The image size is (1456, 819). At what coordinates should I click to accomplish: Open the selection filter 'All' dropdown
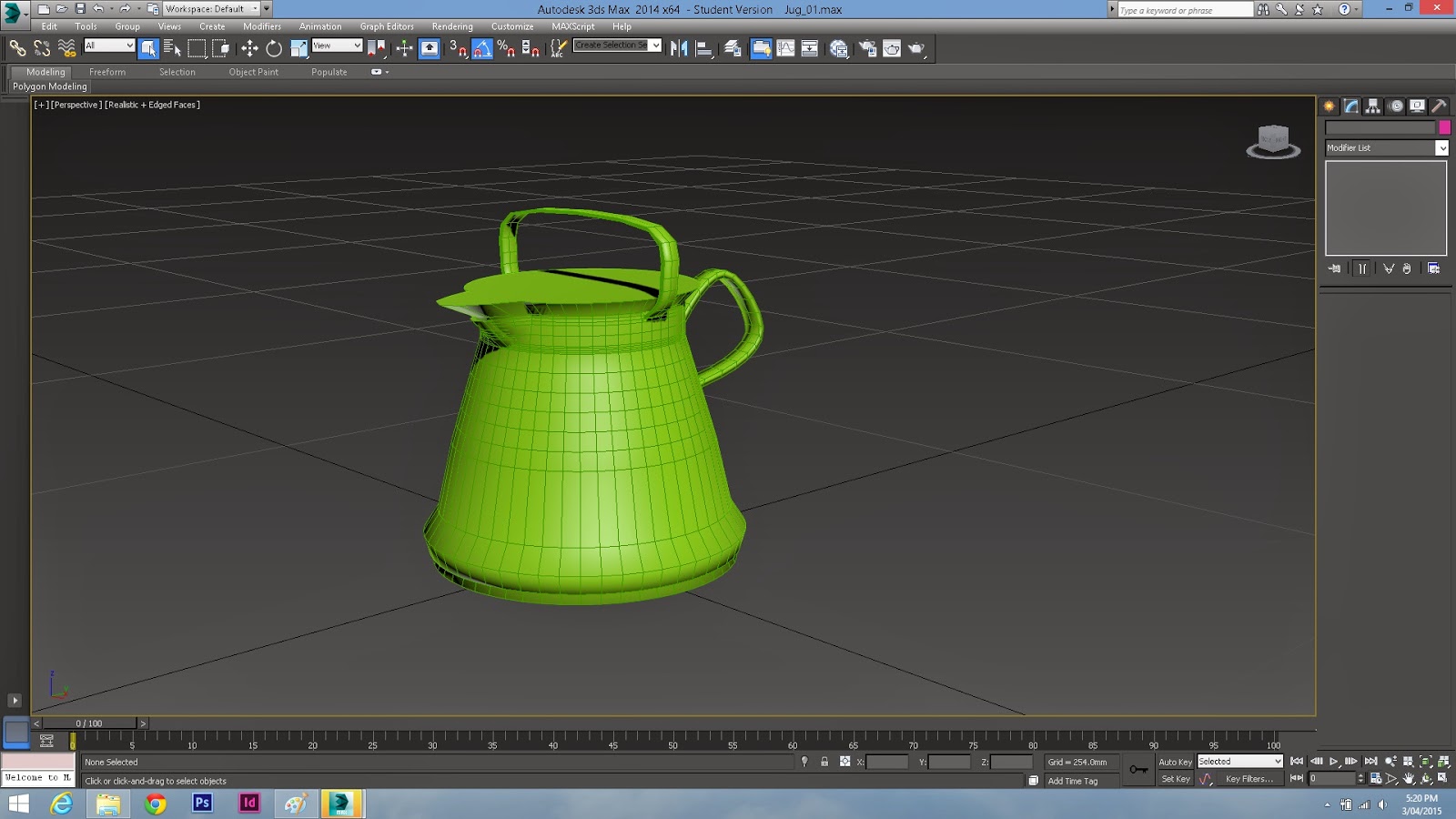click(x=110, y=45)
